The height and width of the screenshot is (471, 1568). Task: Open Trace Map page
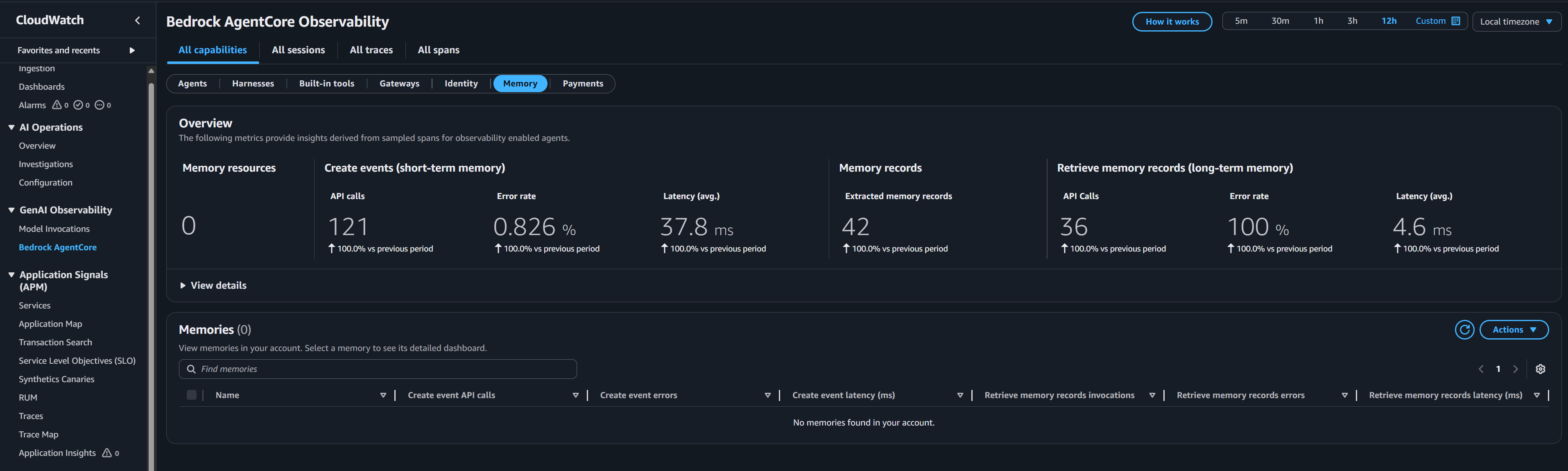tap(38, 435)
